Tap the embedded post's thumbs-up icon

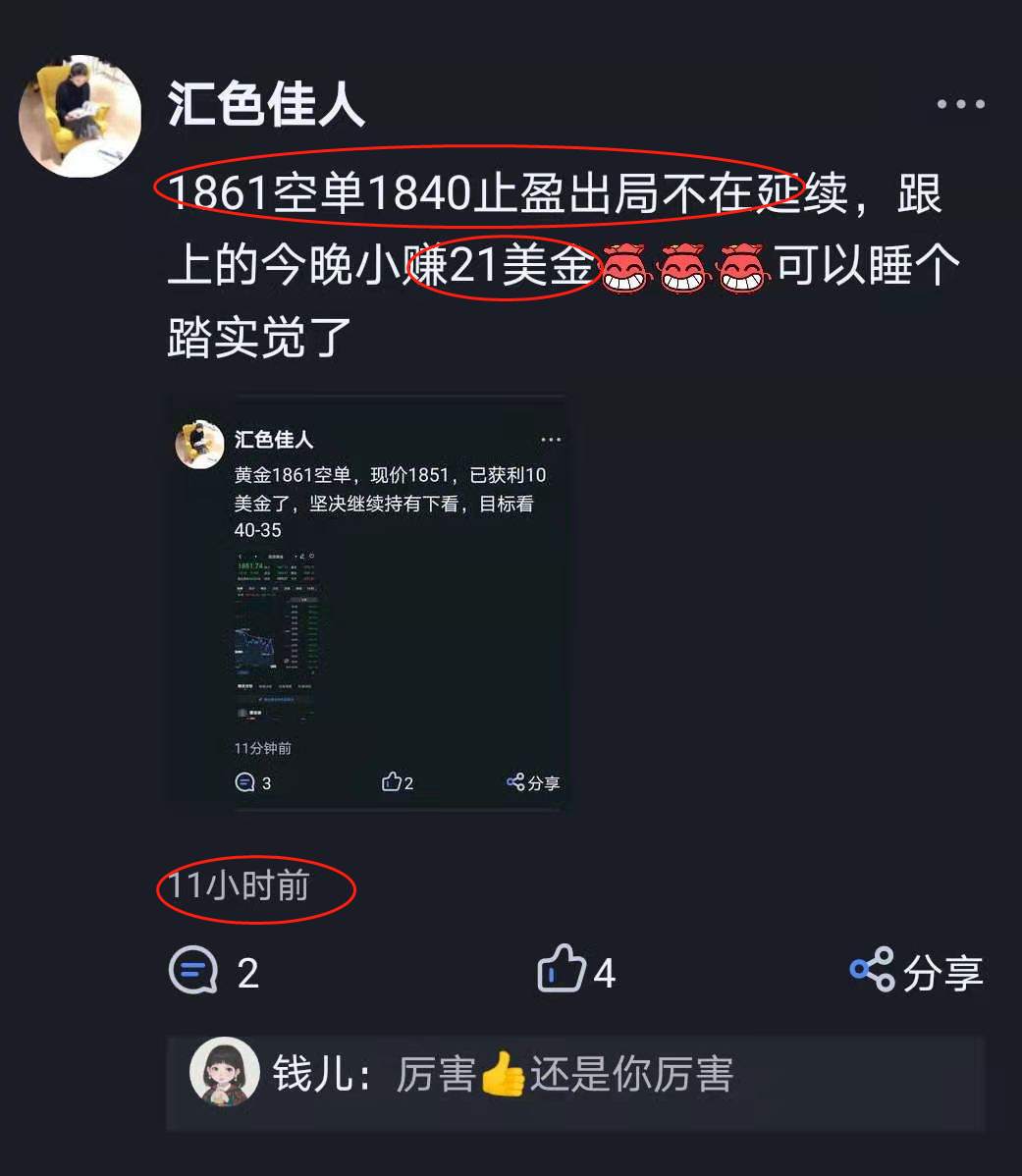point(392,781)
